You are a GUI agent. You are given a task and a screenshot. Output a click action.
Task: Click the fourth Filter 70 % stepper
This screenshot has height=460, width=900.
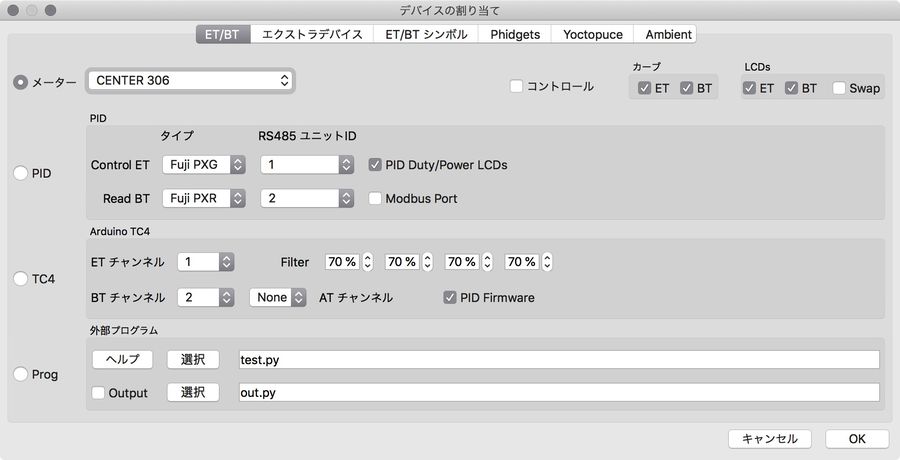click(548, 262)
